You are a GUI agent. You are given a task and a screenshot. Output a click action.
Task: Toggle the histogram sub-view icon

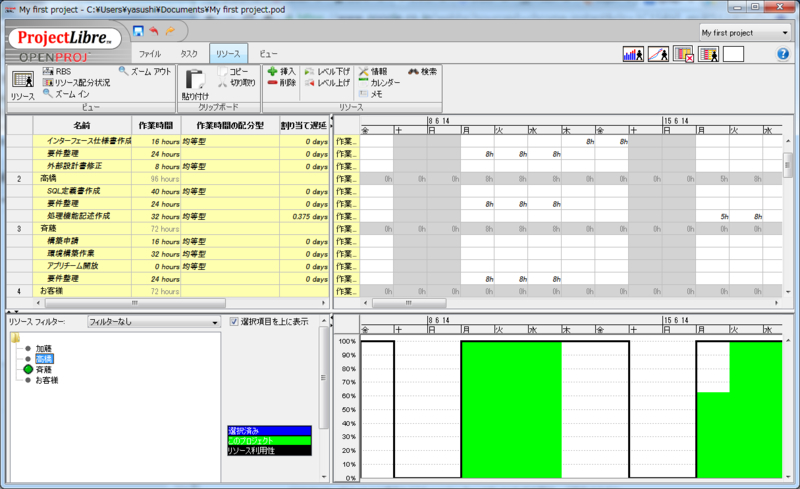633,54
